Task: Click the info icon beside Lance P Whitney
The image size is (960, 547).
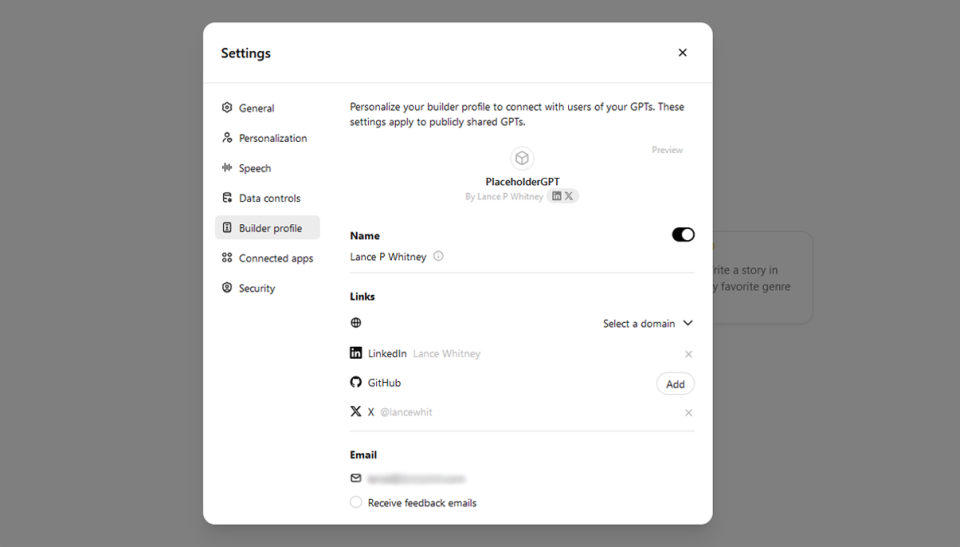Action: click(x=438, y=256)
